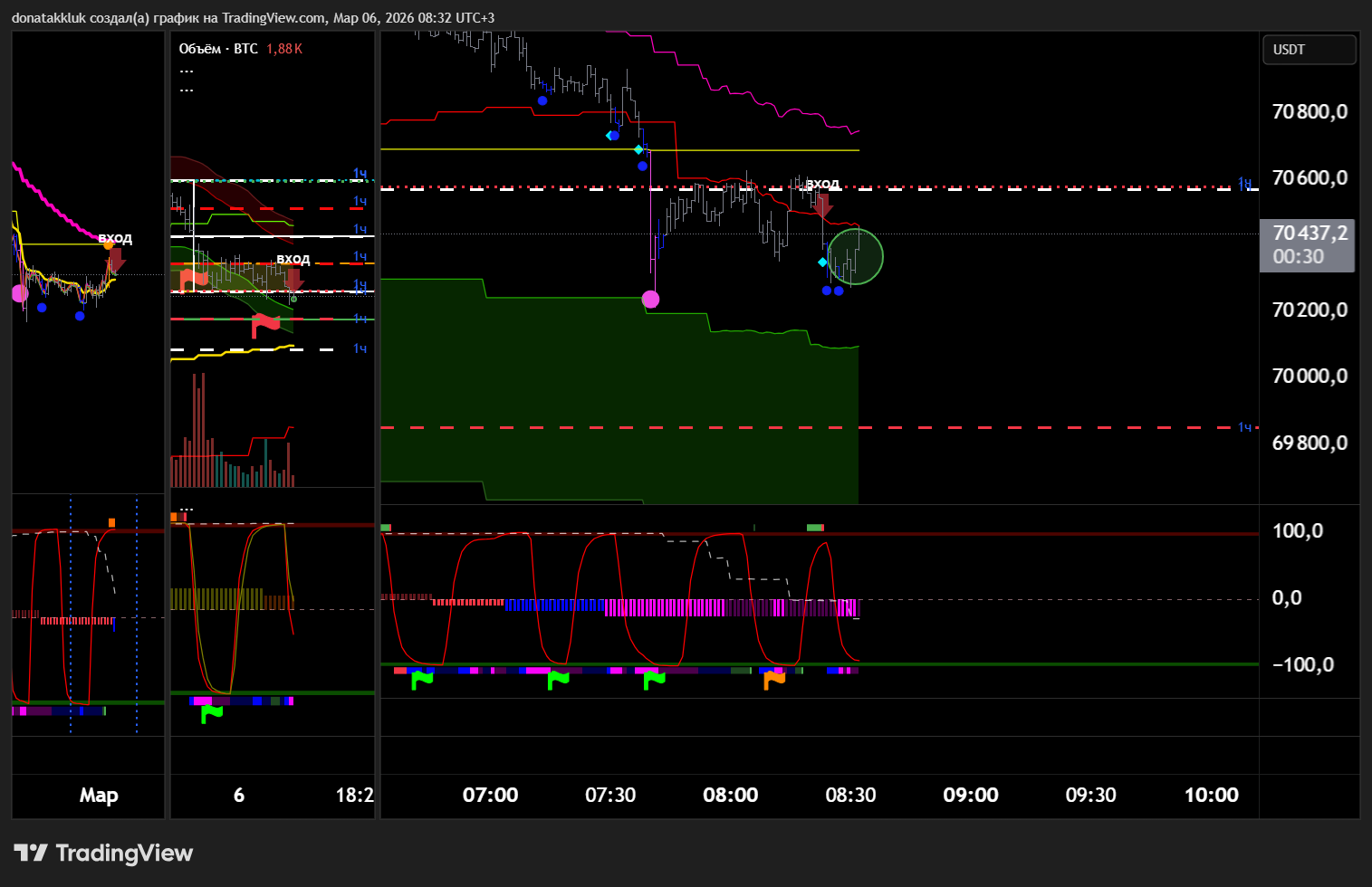Click the 'вход' label in the middle chart
The image size is (1372, 887).
click(293, 260)
